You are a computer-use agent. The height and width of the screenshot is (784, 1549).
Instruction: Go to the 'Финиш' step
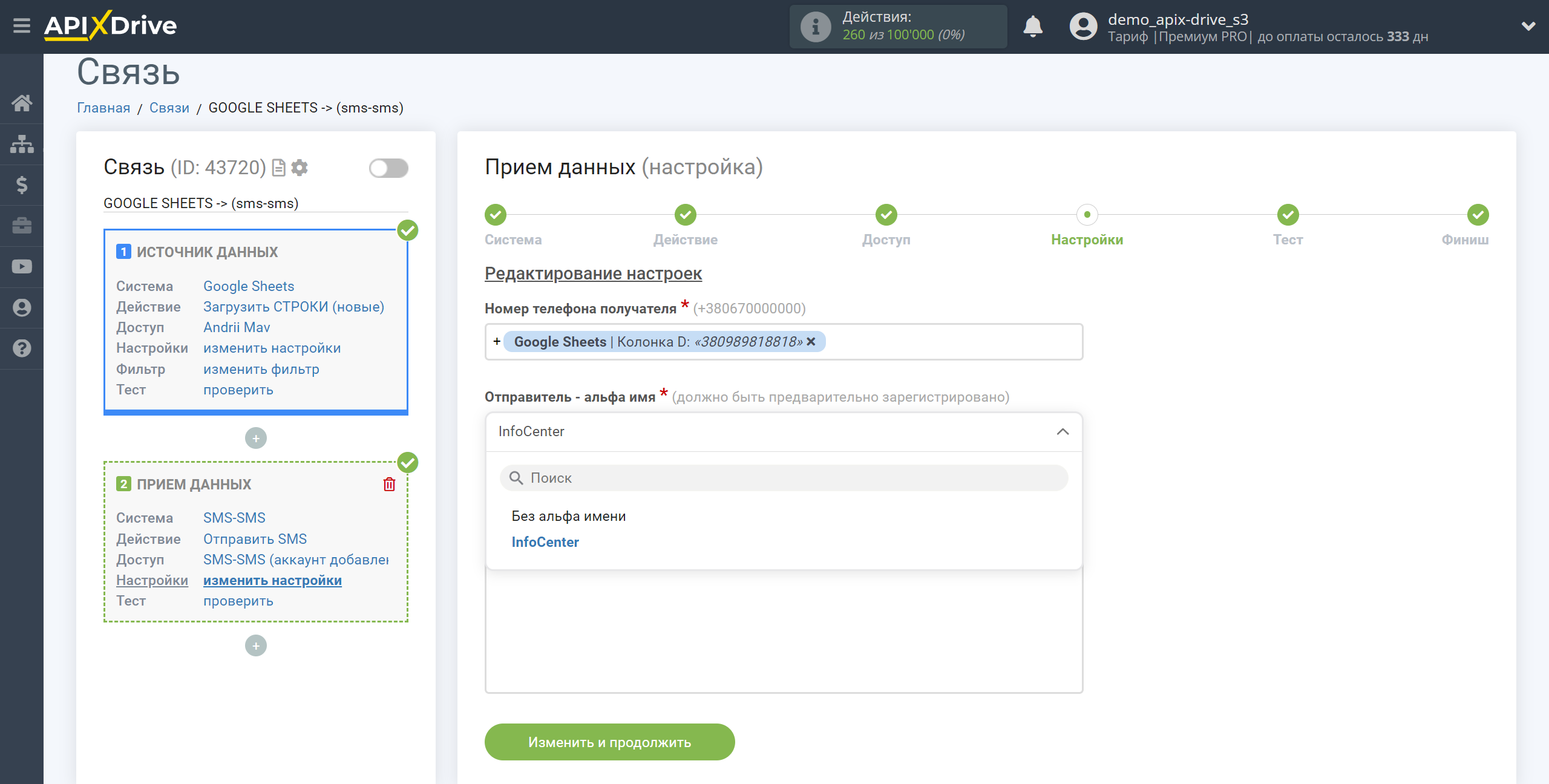click(x=1478, y=215)
